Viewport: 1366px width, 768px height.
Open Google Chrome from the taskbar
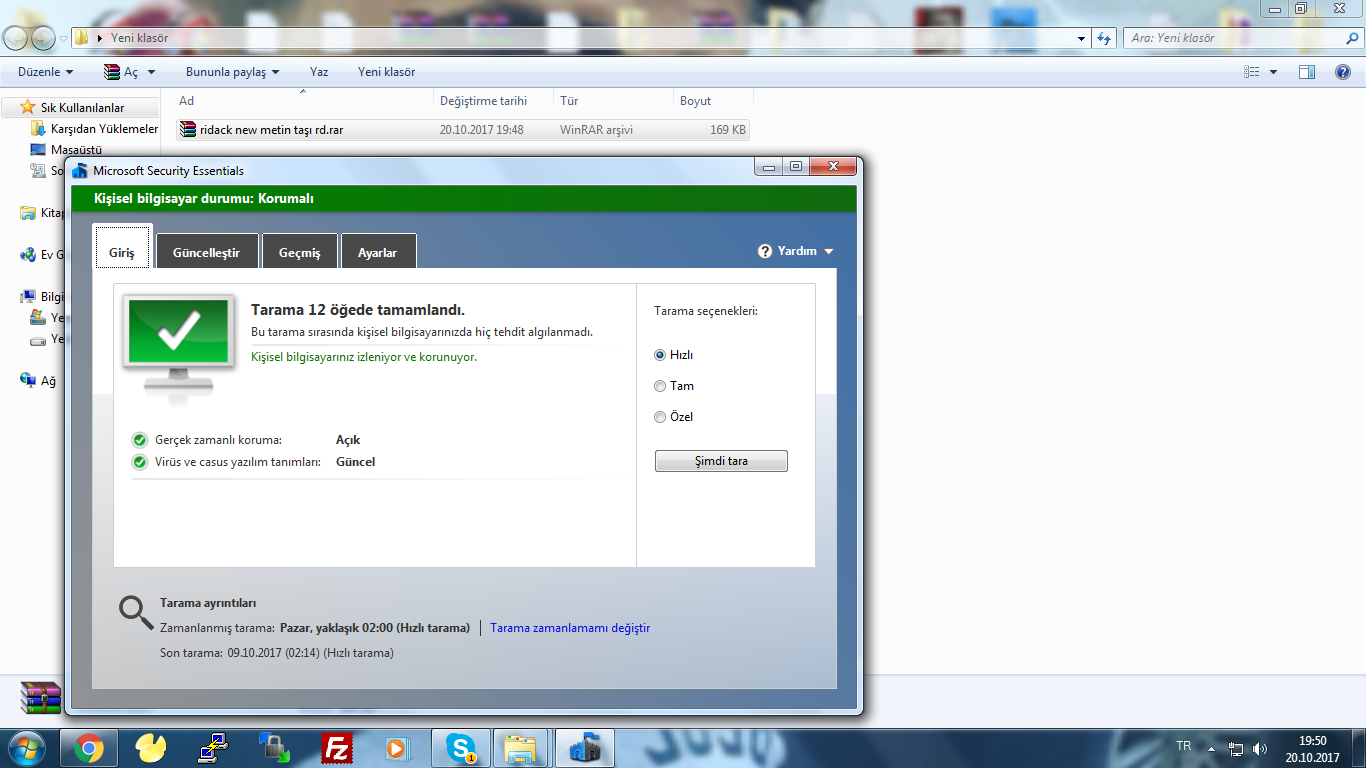tap(88, 748)
